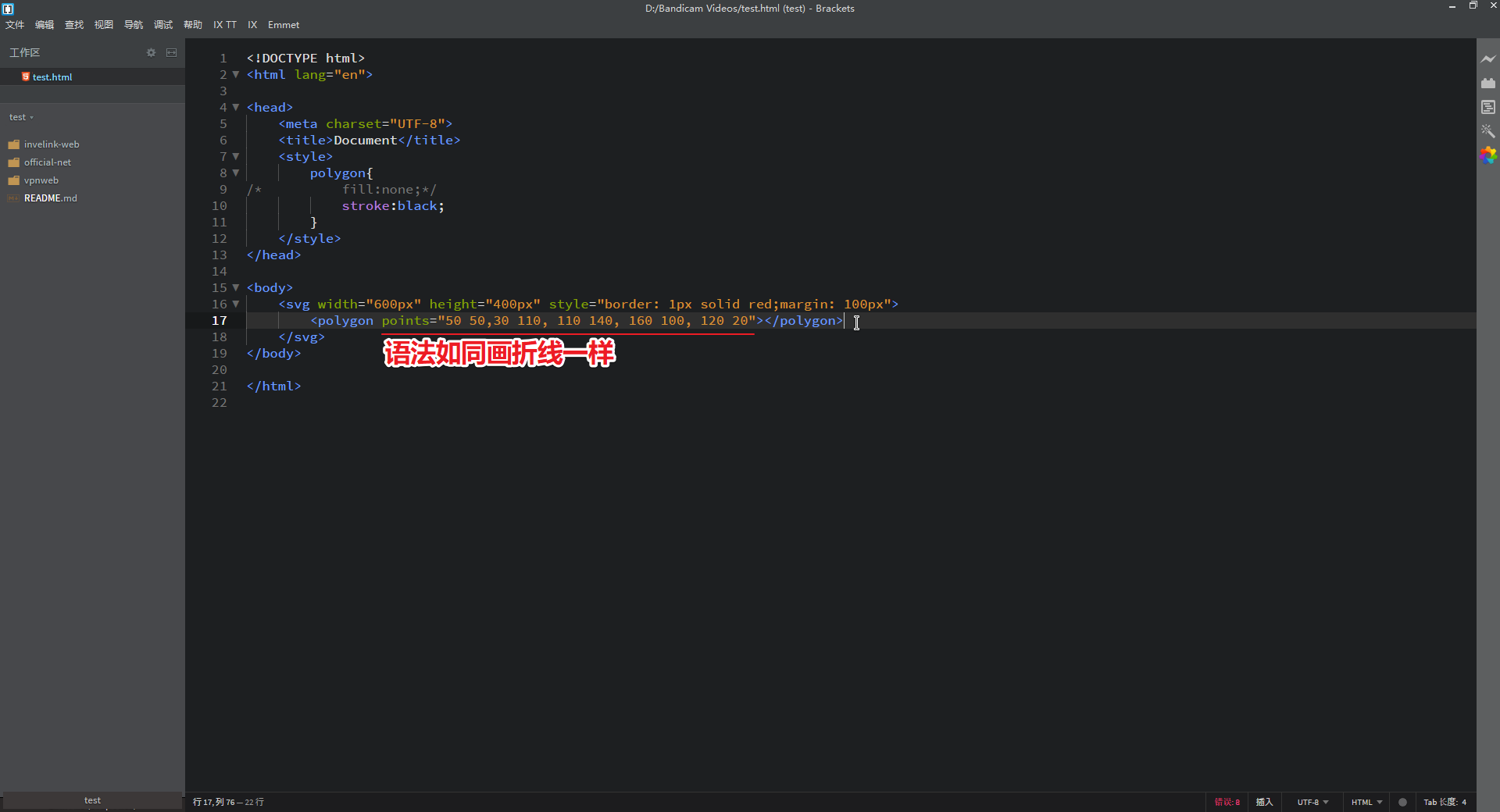Viewport: 1500px width, 812px height.
Task: Collapse the head section fold arrow on line 4
Action: coord(236,107)
